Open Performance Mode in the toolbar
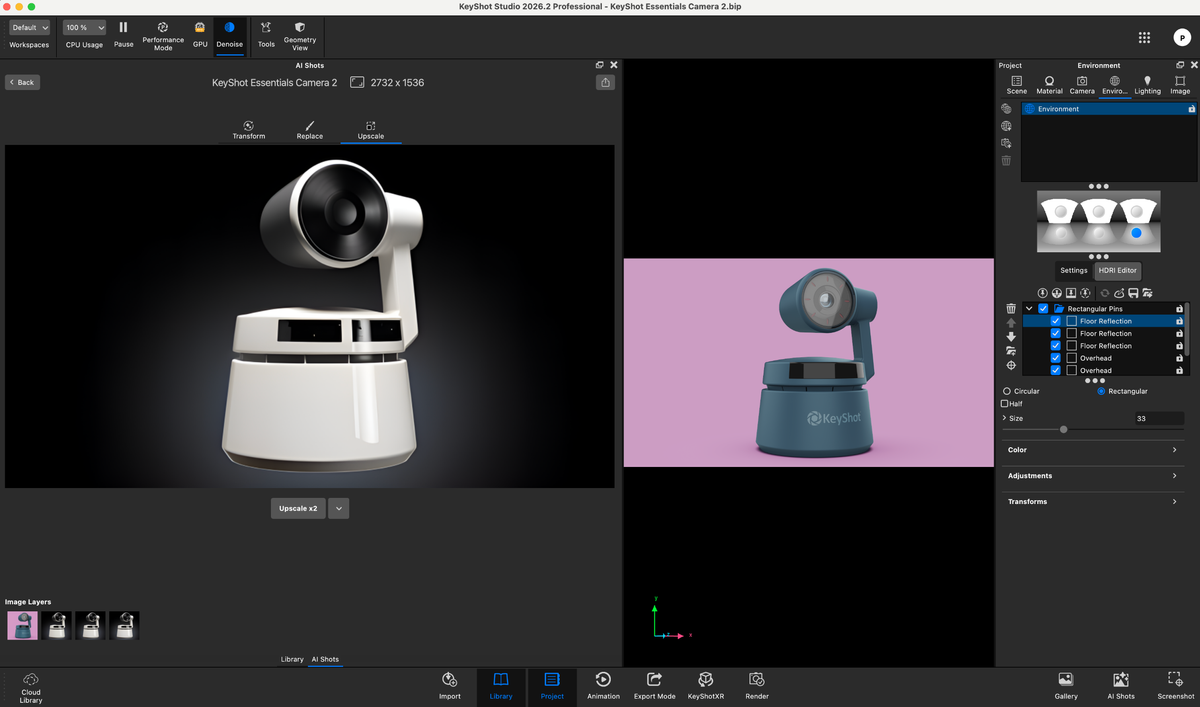Screen dimensions: 1200x707 [163, 35]
